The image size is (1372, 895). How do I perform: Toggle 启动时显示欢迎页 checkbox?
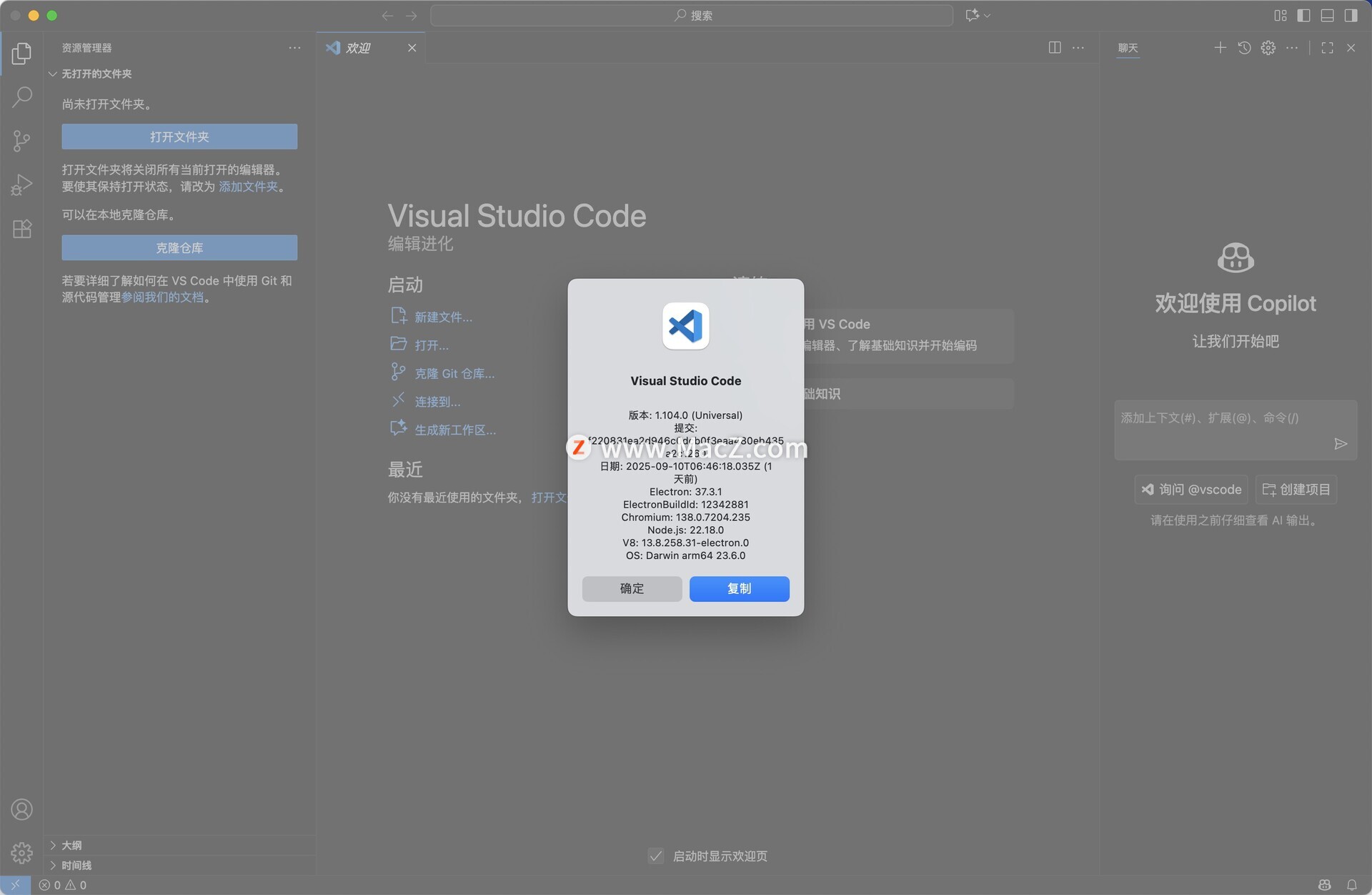coord(656,856)
